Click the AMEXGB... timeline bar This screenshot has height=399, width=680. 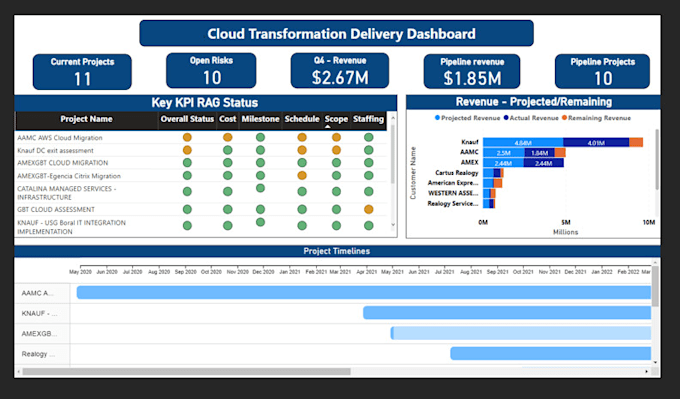tap(521, 333)
